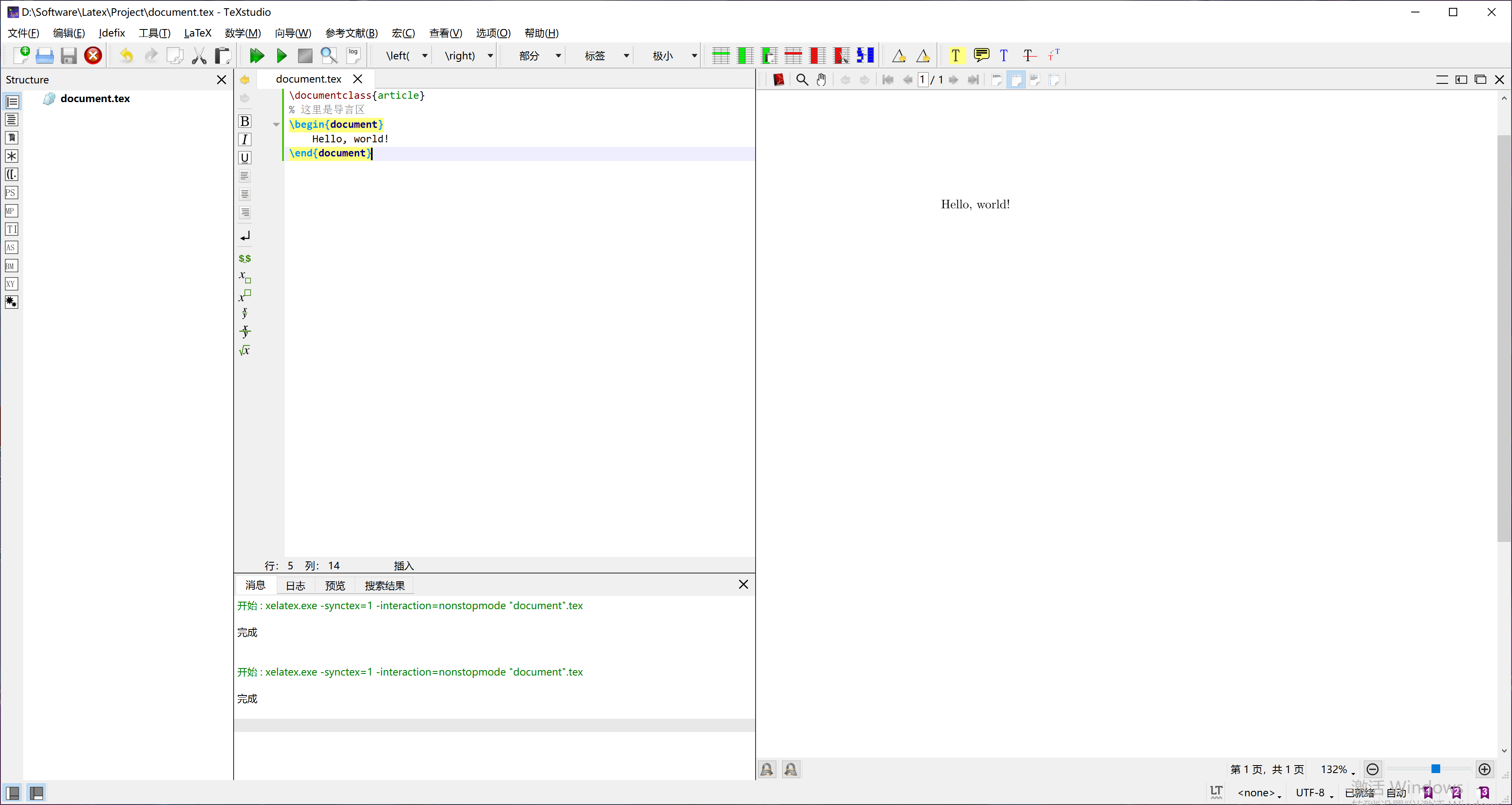Toggle the side panel at bottom left
The height and width of the screenshot is (805, 1512).
(x=12, y=793)
